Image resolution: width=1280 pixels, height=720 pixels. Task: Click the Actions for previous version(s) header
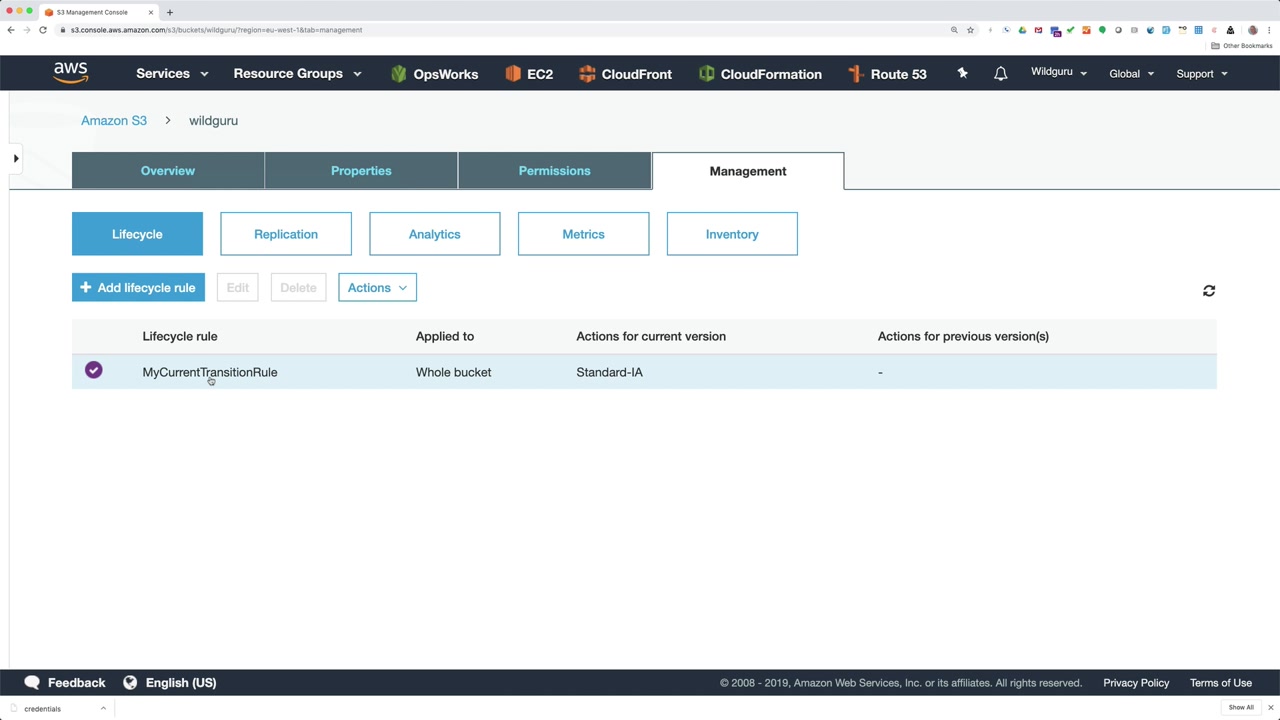pyautogui.click(x=963, y=336)
